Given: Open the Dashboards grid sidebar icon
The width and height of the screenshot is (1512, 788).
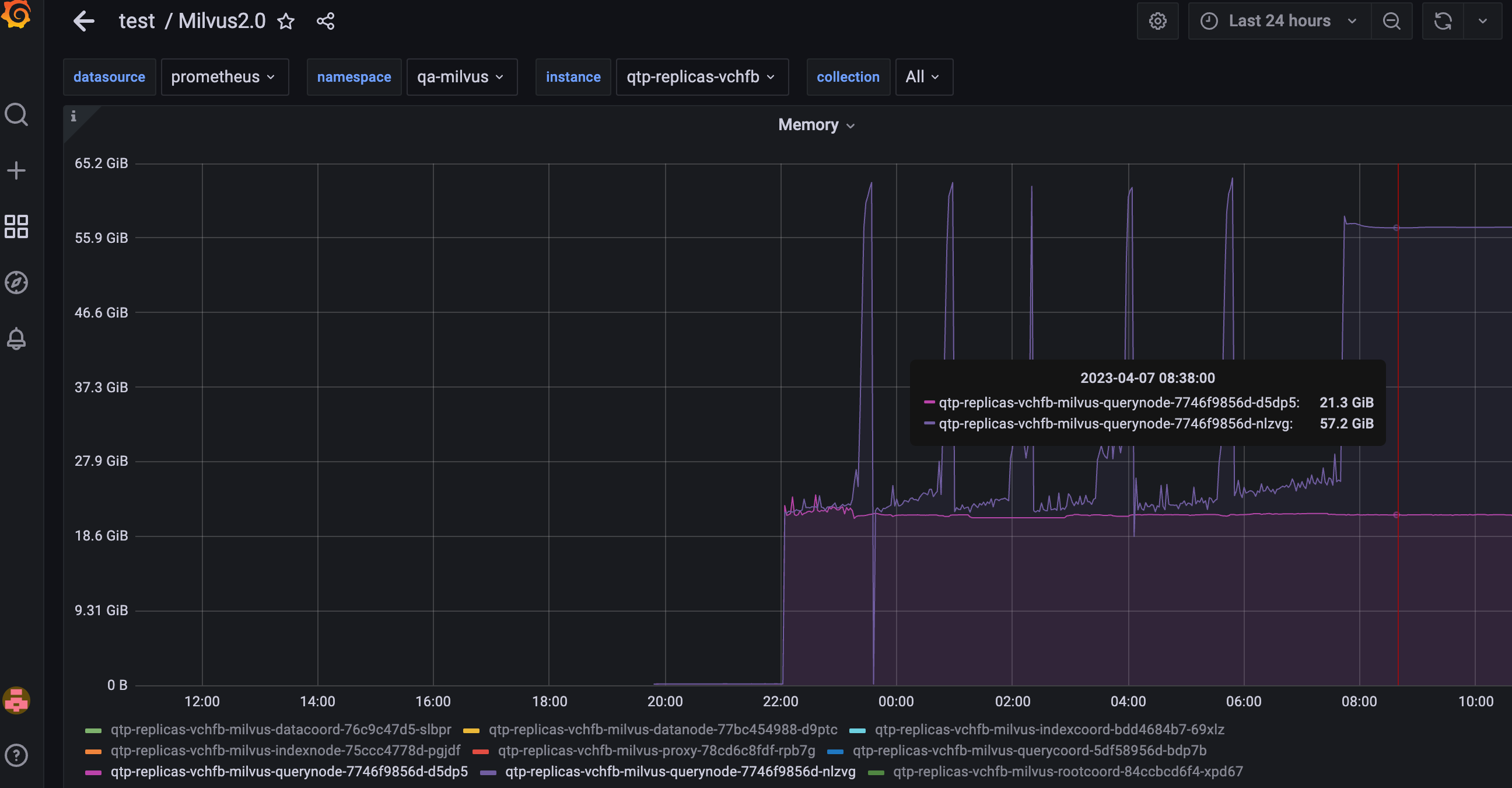Looking at the screenshot, I should [16, 226].
